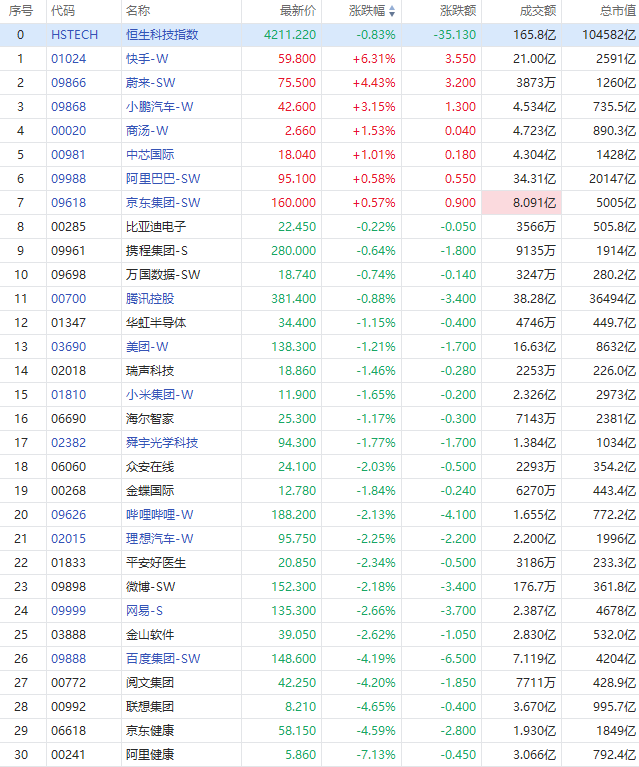
Task: Open 小米集团-W stock name
Action: click(160, 394)
